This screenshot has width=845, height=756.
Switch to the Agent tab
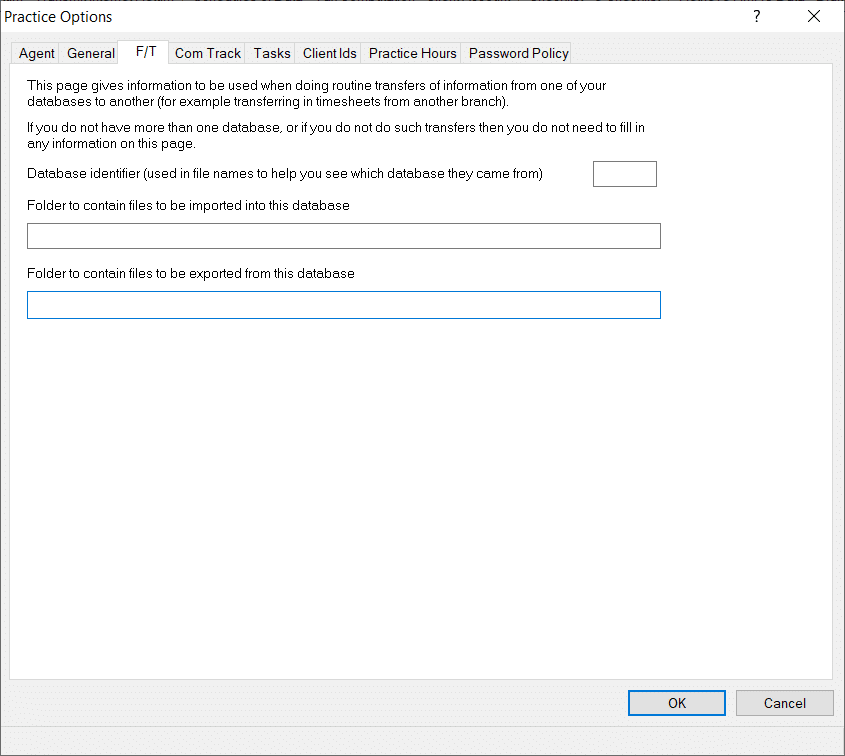pyautogui.click(x=36, y=53)
